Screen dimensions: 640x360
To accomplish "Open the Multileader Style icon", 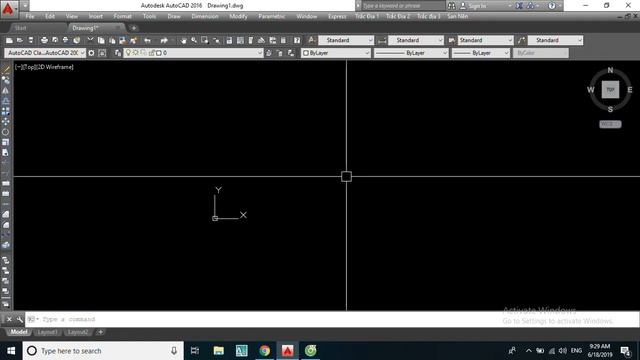I will click(x=522, y=40).
